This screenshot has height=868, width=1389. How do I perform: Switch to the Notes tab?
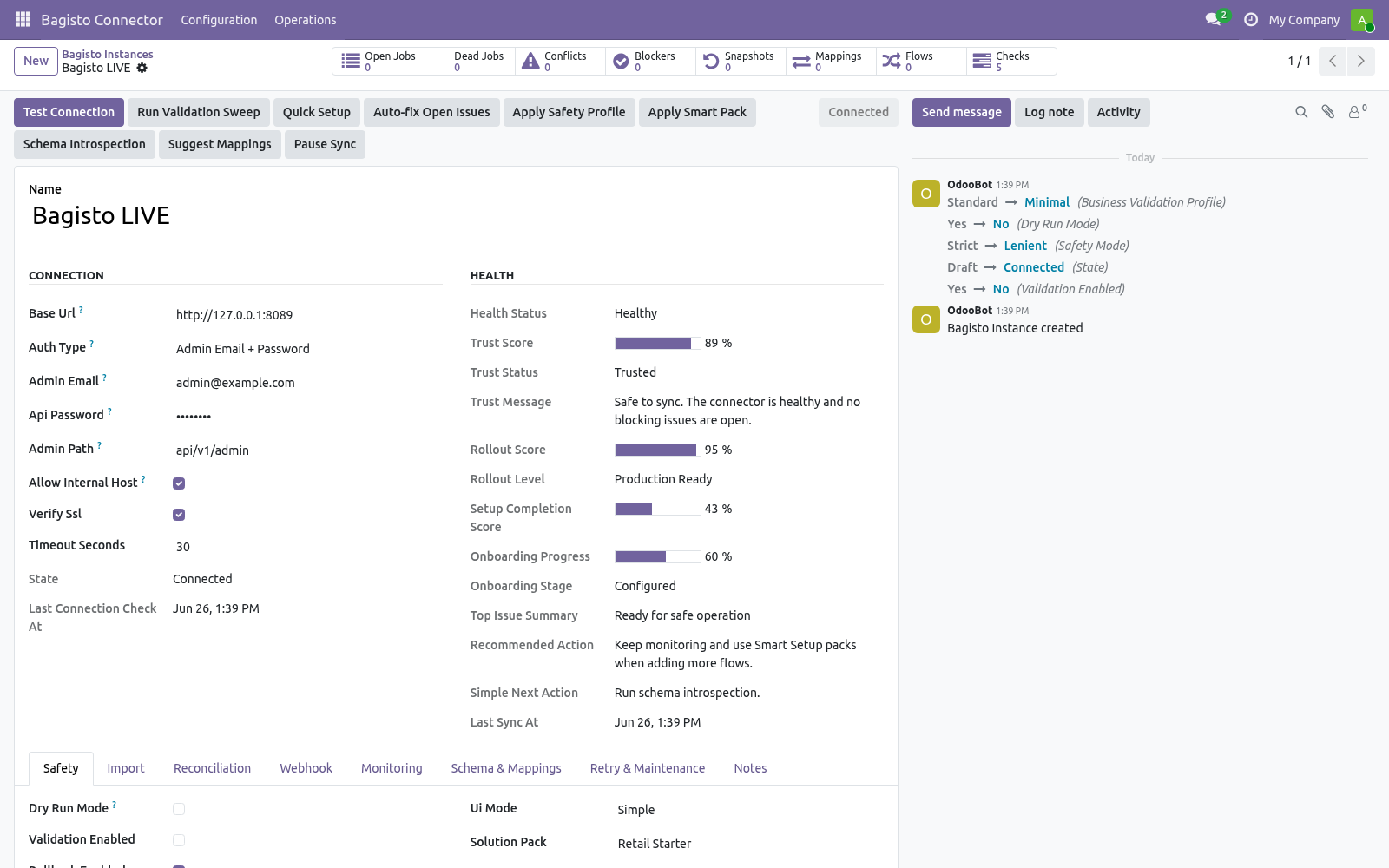pos(750,768)
